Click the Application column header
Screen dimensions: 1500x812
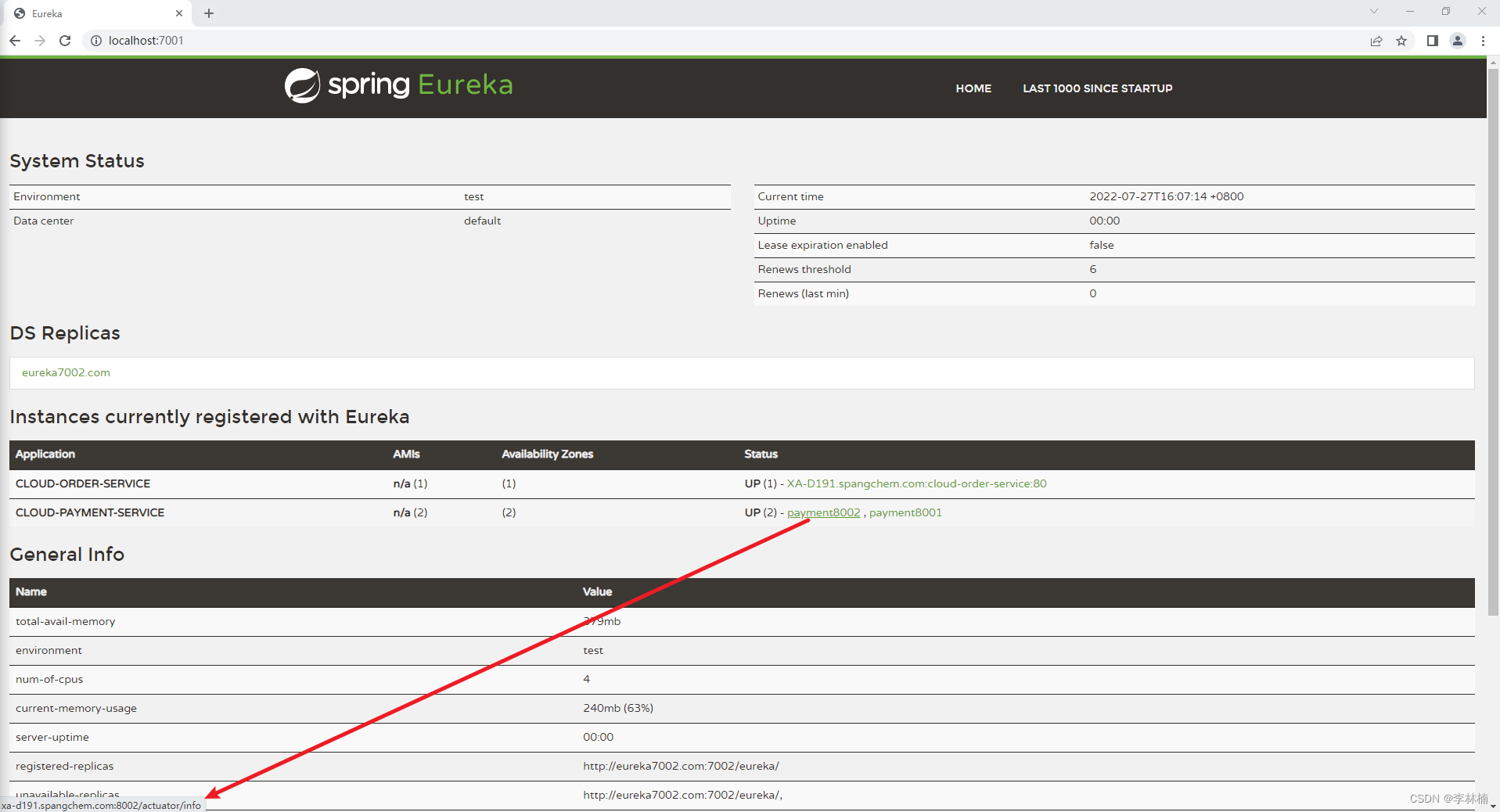click(x=45, y=454)
